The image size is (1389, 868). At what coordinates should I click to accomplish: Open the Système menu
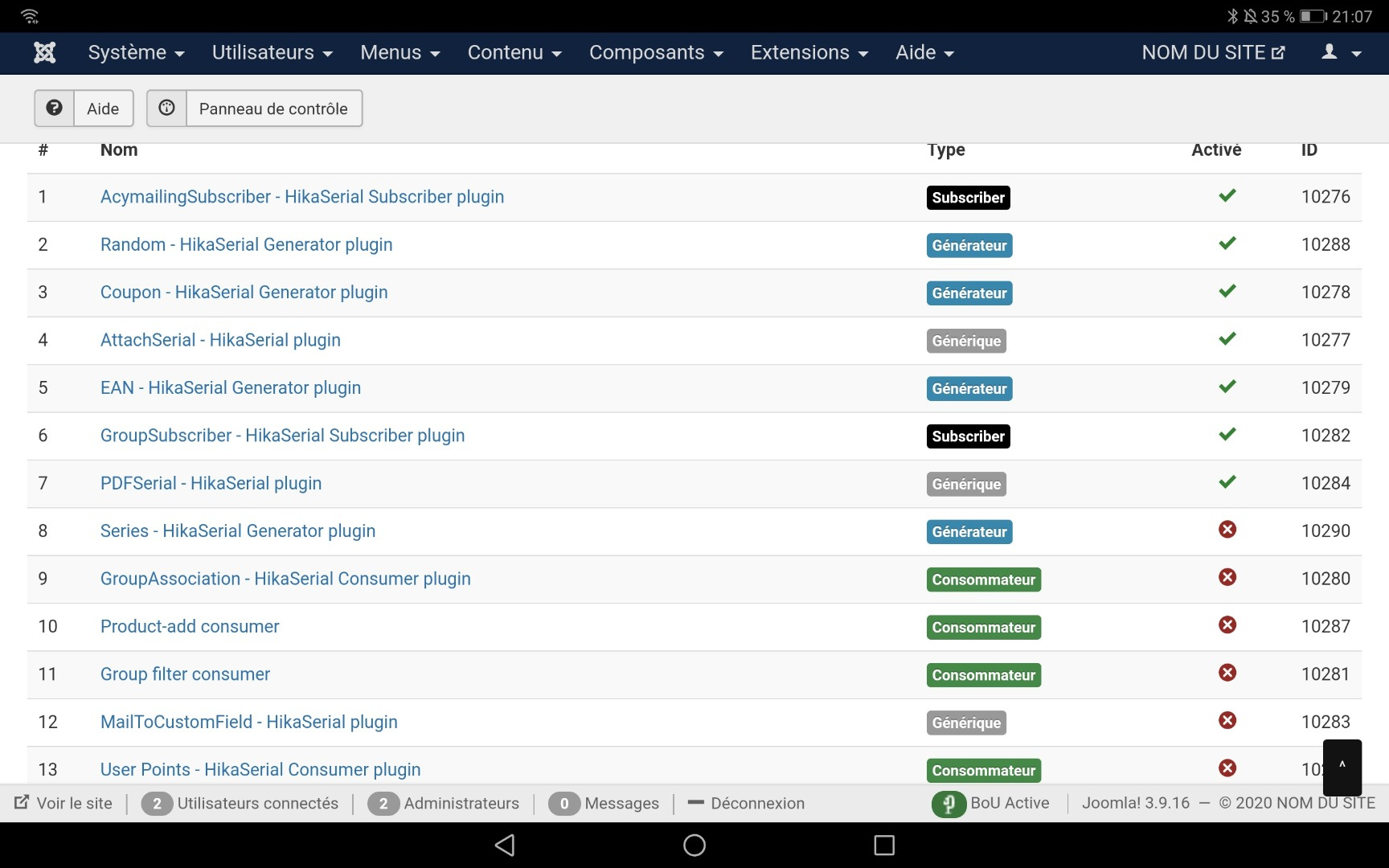pos(137,53)
